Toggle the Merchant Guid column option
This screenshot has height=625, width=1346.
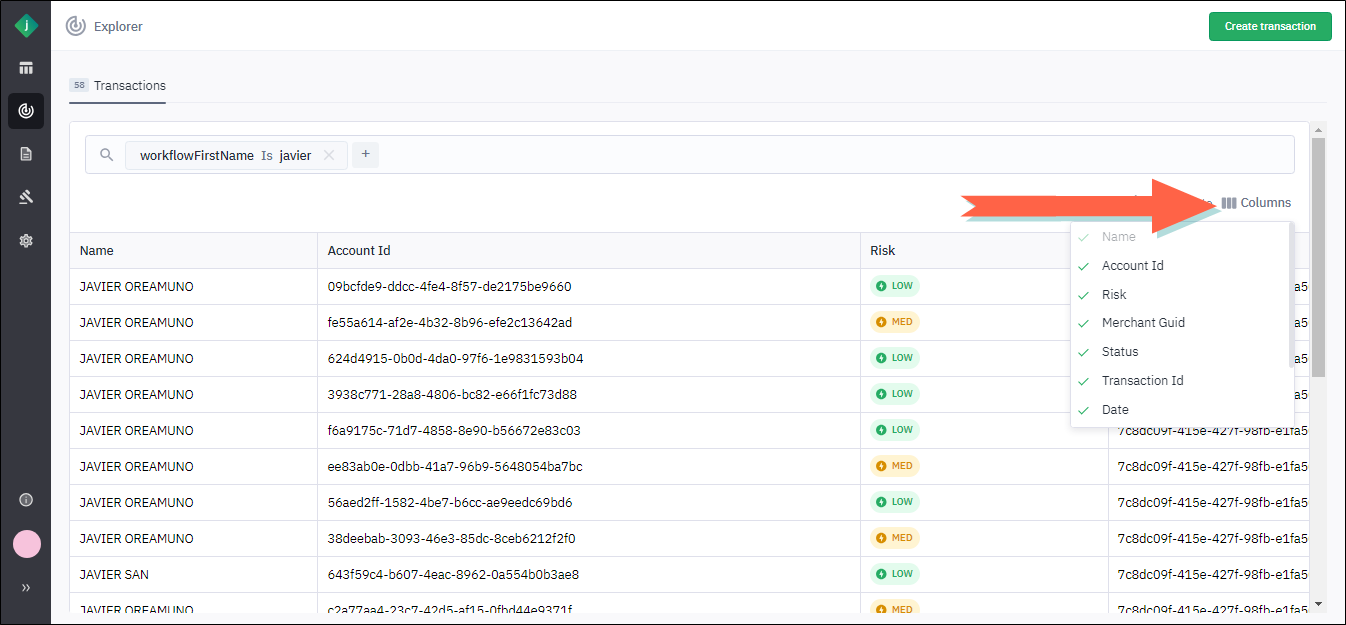(1142, 323)
